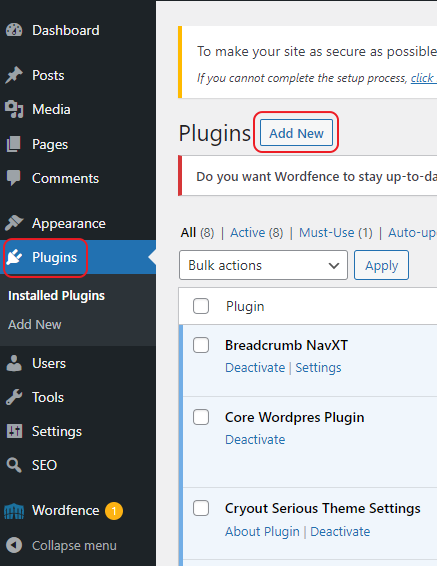437x566 pixels.
Task: Toggle the select-all Plugin header checkbox
Action: (201, 306)
